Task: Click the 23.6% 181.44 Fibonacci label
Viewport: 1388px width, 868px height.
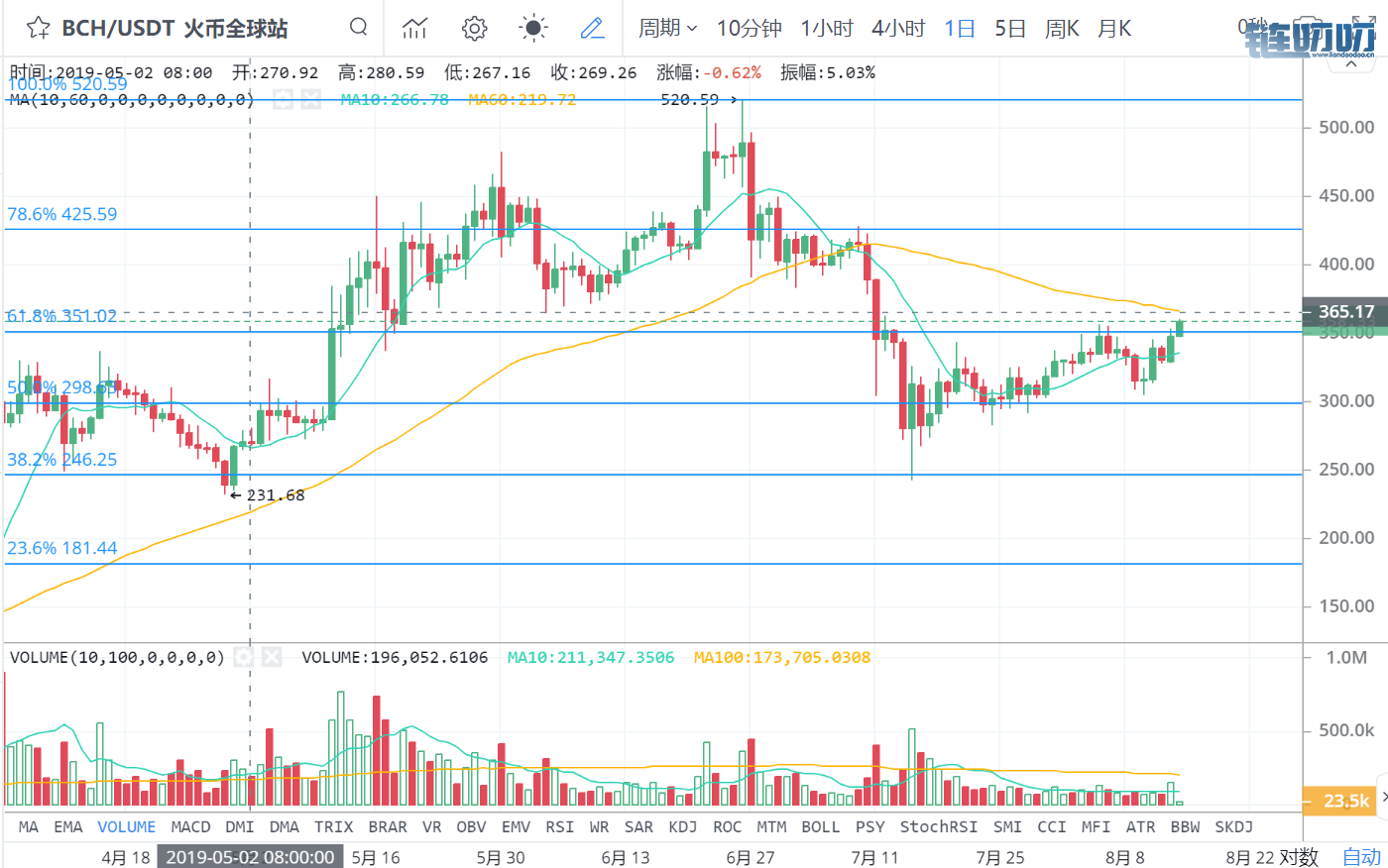Action: (61, 548)
